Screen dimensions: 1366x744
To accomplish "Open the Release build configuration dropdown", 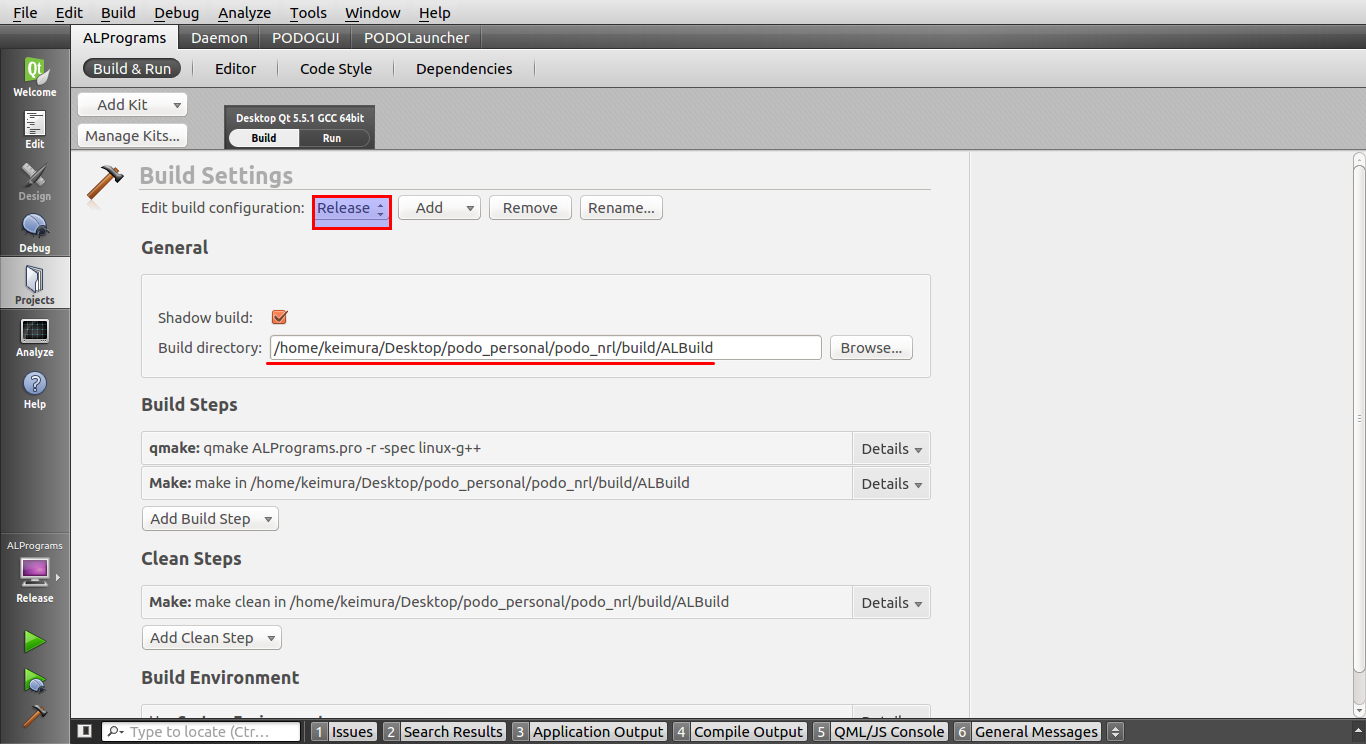I will pos(351,208).
